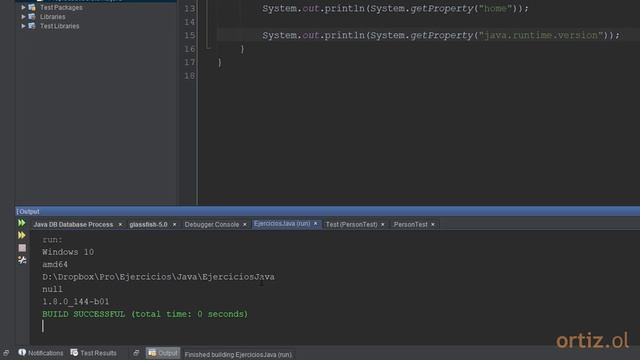Select Test Libraries in project tree

tap(60, 26)
